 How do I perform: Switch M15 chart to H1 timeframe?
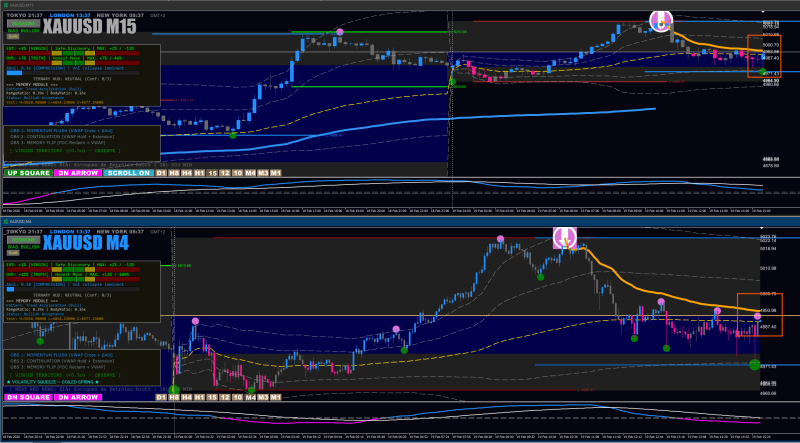pos(199,173)
